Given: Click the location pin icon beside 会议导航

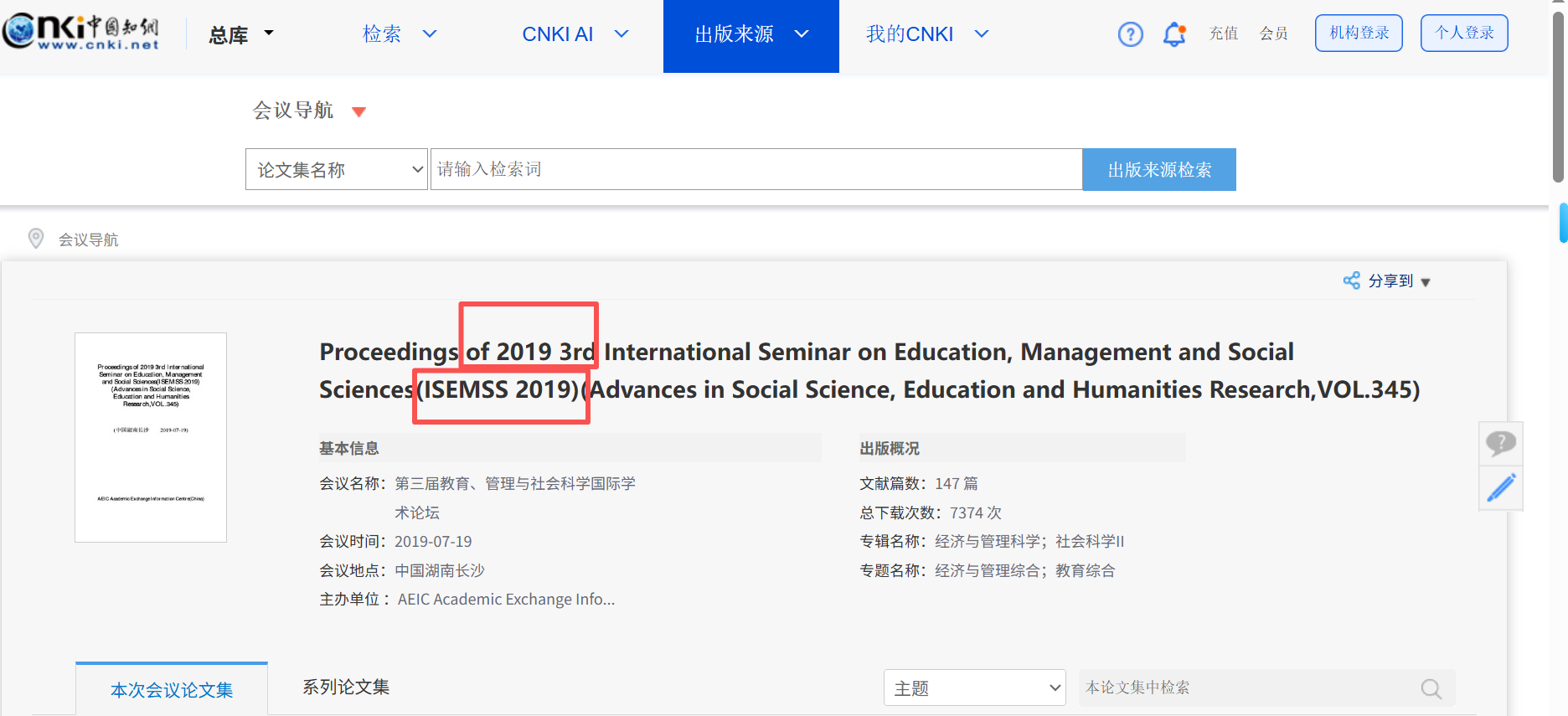Looking at the screenshot, I should [36, 239].
